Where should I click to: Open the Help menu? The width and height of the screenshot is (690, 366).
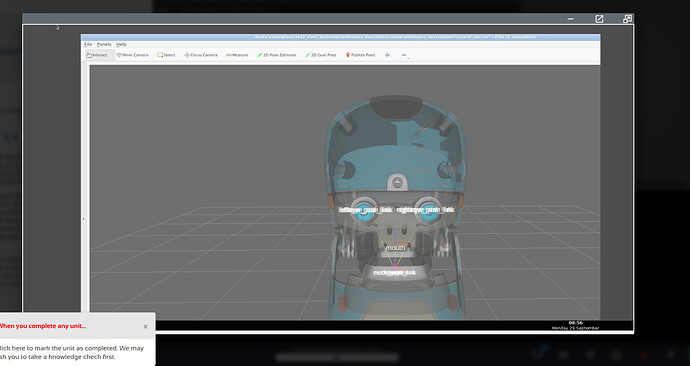[x=121, y=44]
